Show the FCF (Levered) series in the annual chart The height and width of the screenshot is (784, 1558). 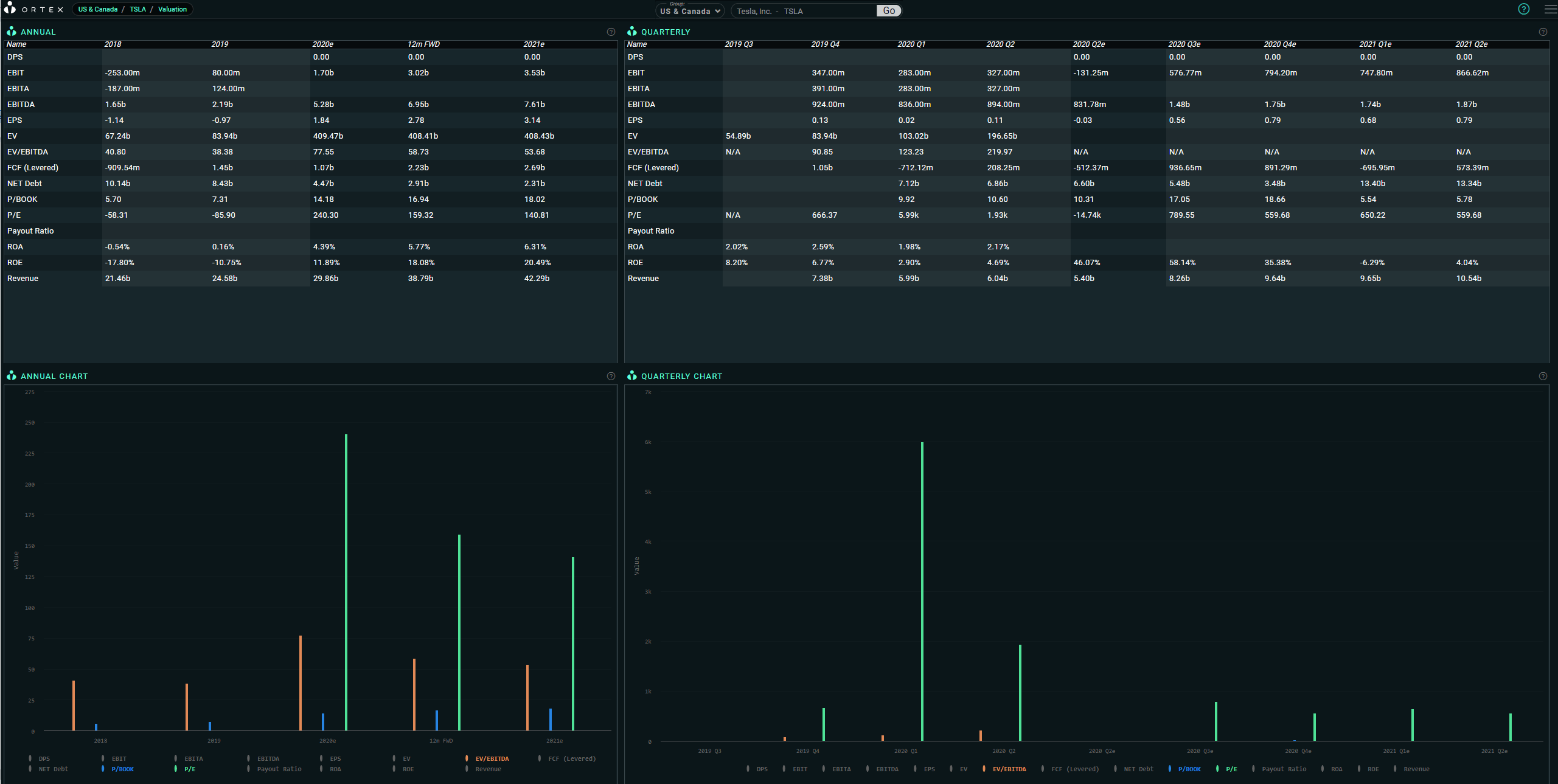pyautogui.click(x=571, y=758)
